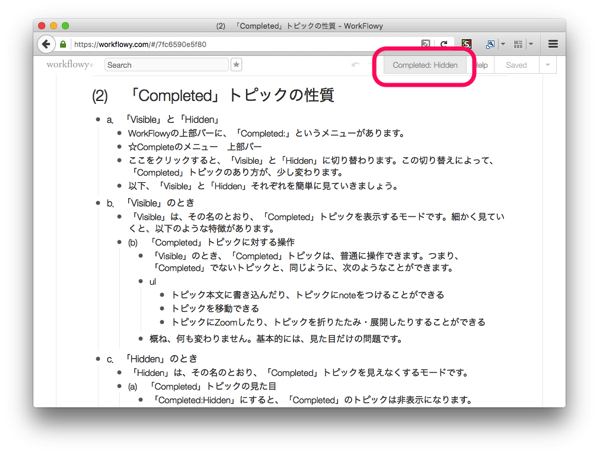This screenshot has width=599, height=455.
Task: Zoom into bullet of c. 「Hidden」のとき
Action: click(x=98, y=359)
